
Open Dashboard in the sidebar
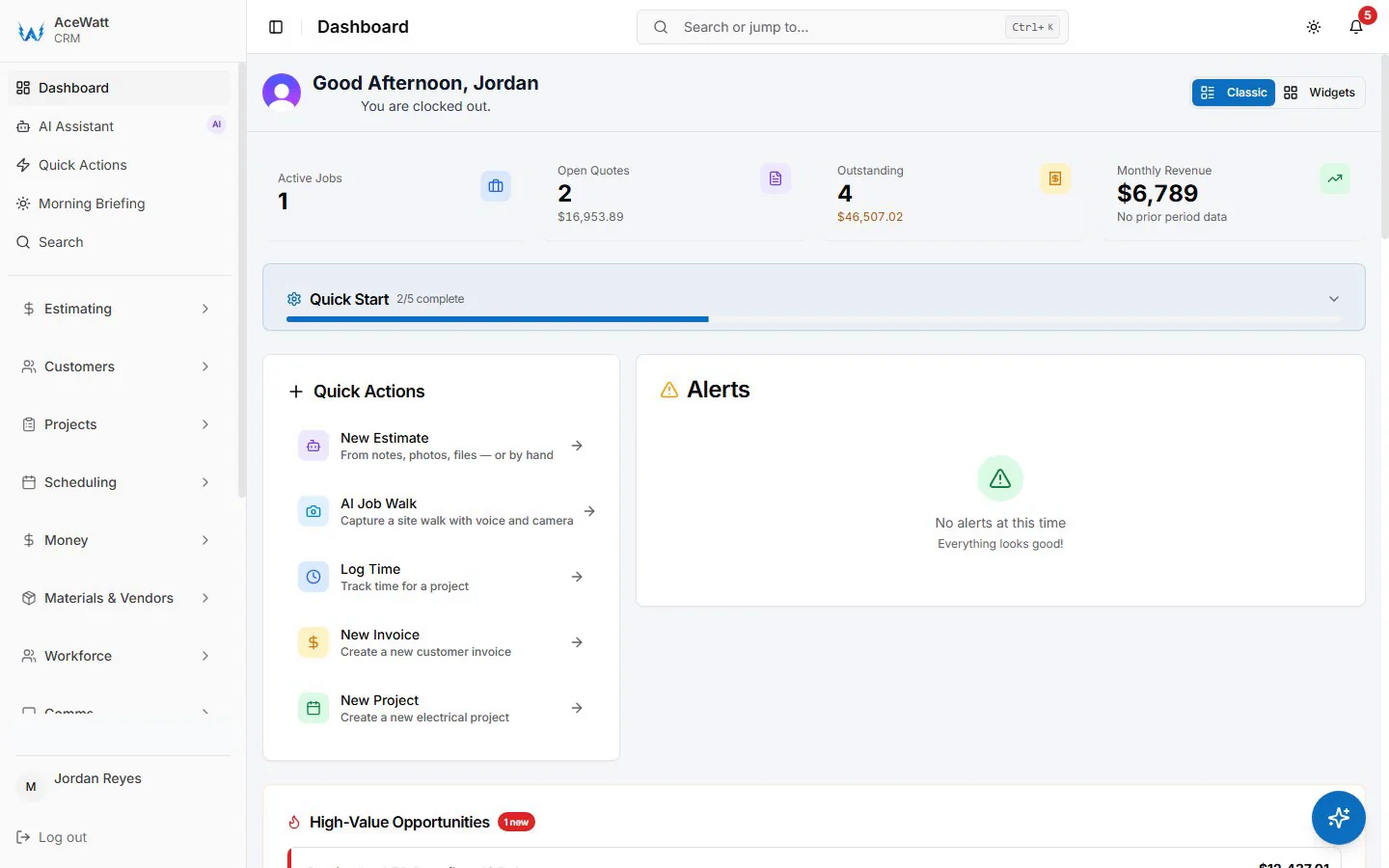pos(120,88)
